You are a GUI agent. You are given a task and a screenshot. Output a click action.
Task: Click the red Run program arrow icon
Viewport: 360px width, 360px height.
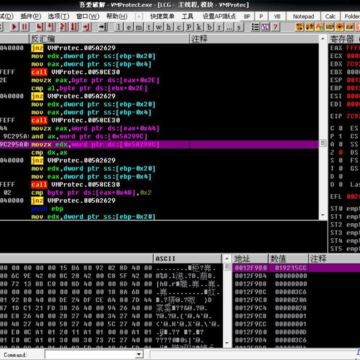(14, 27)
